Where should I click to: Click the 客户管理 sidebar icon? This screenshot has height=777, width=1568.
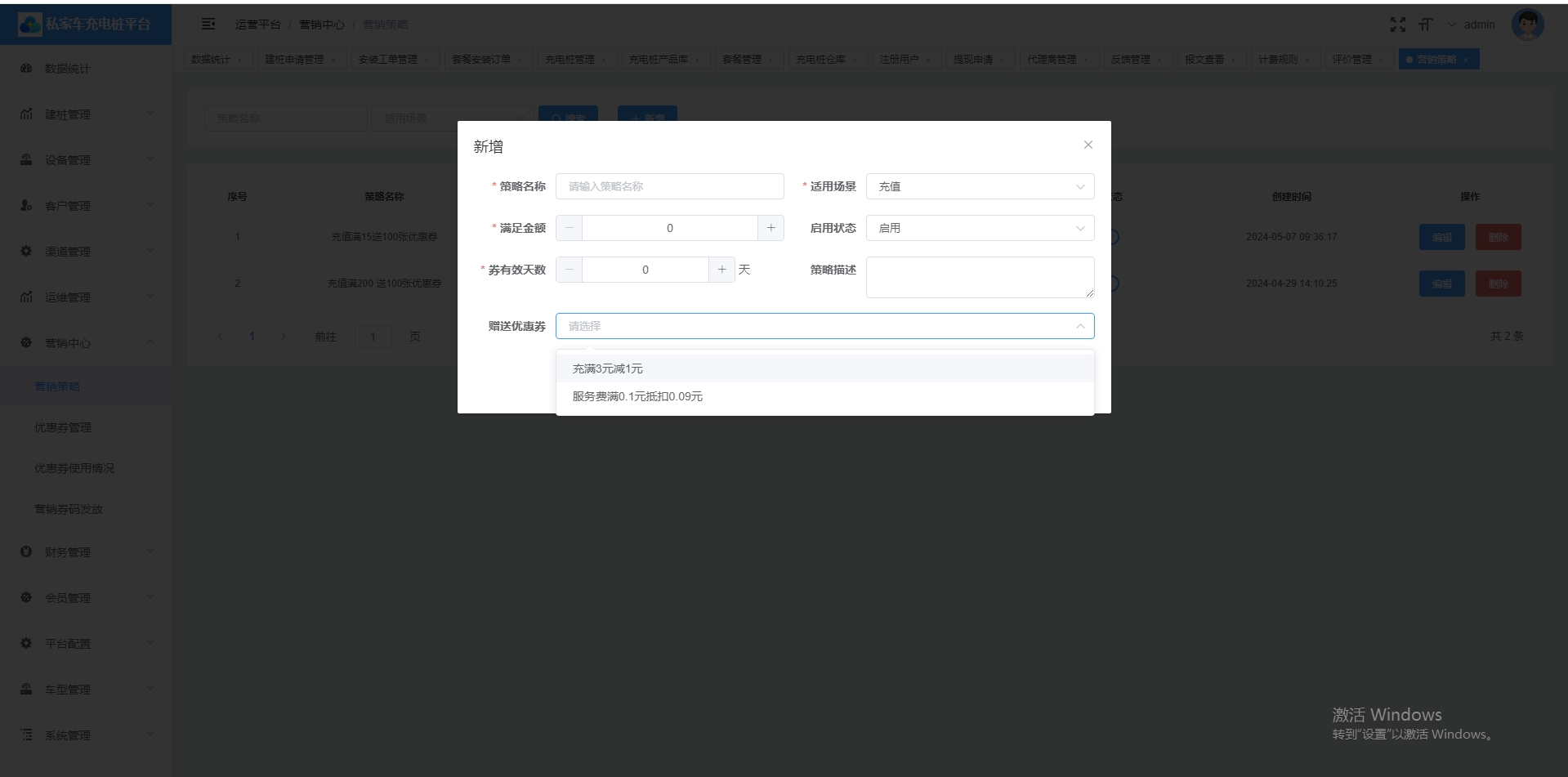(26, 206)
